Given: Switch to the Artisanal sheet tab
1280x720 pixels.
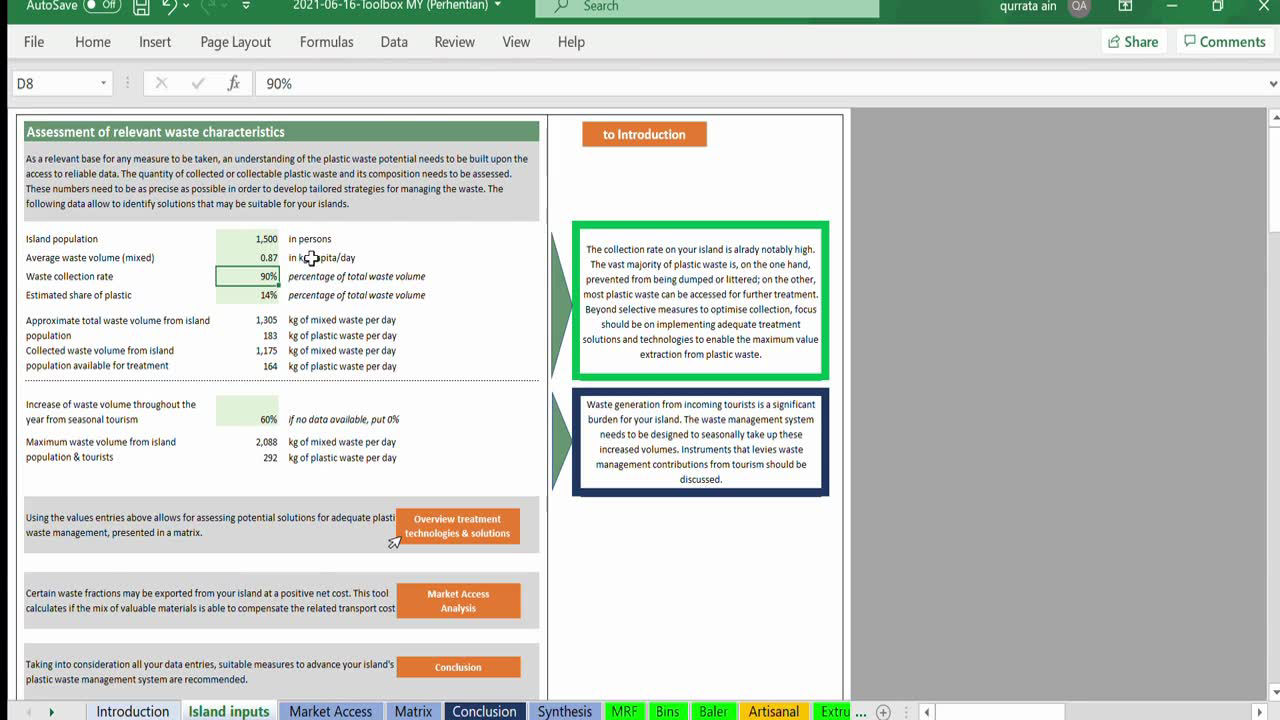Looking at the screenshot, I should click(774, 711).
